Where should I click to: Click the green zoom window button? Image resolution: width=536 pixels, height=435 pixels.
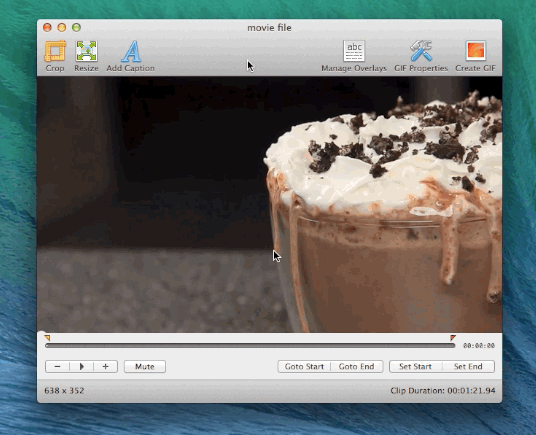[x=76, y=27]
